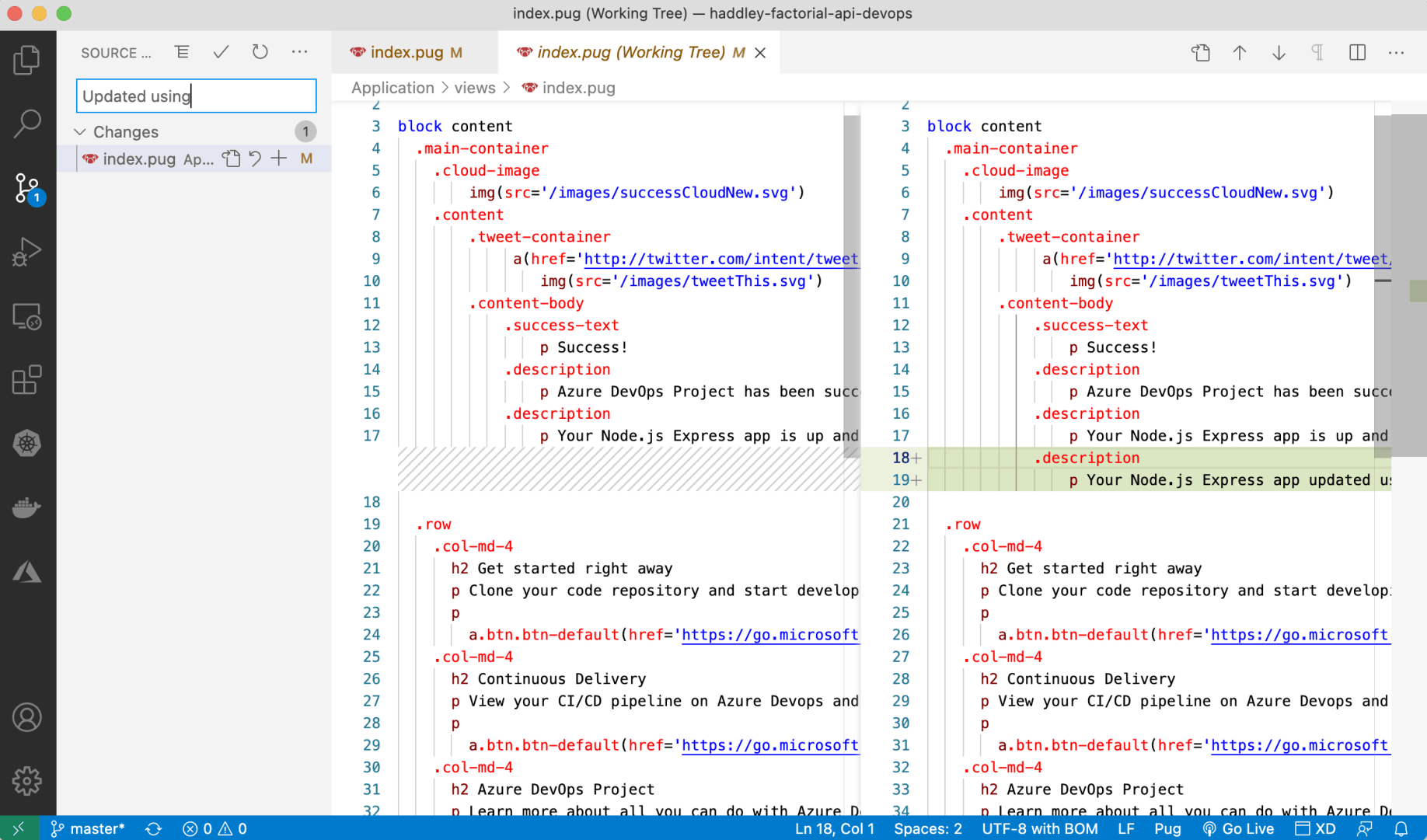Switch to the index.pug tab
This screenshot has height=840, width=1427.
[406, 52]
